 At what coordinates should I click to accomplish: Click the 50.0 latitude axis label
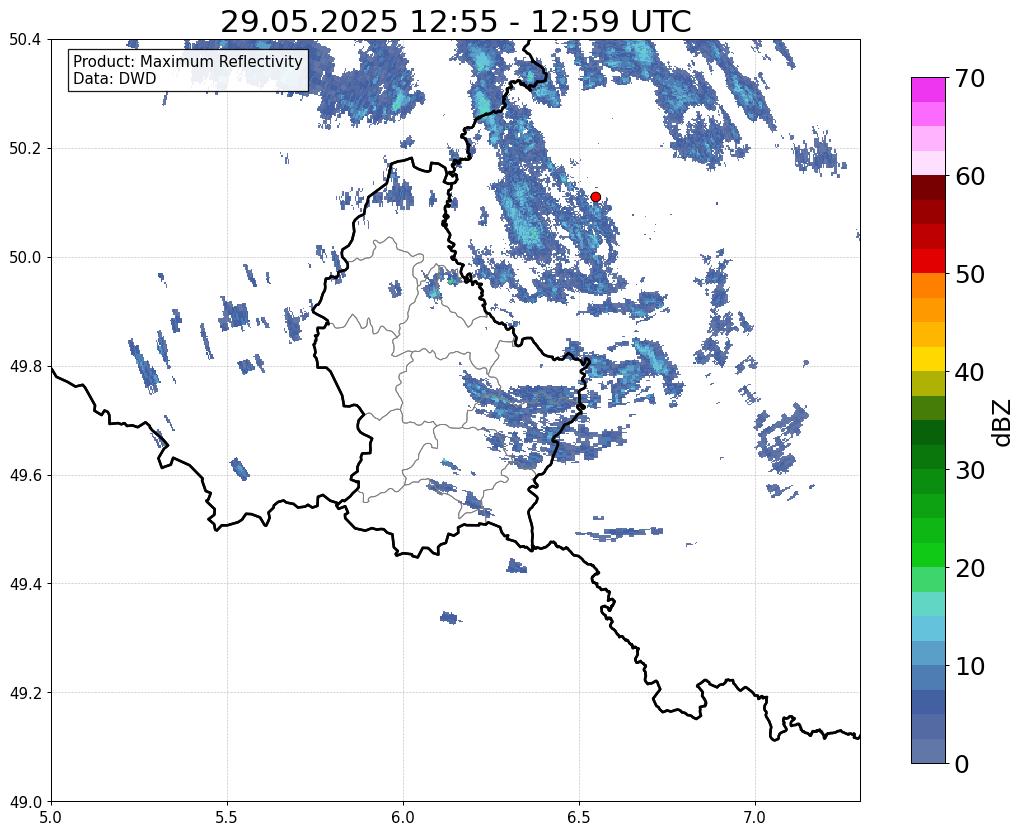point(25,258)
